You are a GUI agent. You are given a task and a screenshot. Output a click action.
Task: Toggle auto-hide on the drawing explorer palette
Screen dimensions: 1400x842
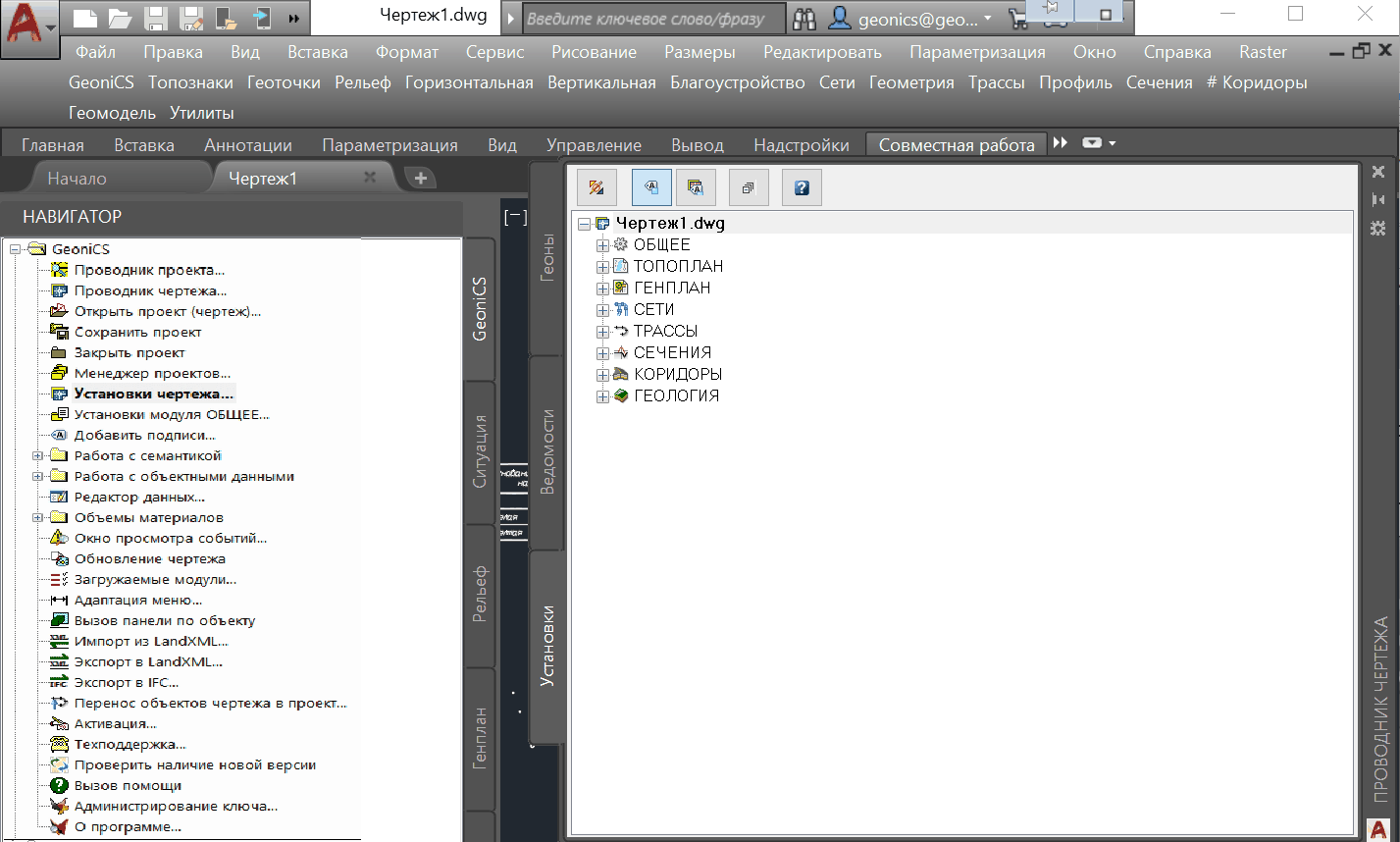(x=1378, y=199)
